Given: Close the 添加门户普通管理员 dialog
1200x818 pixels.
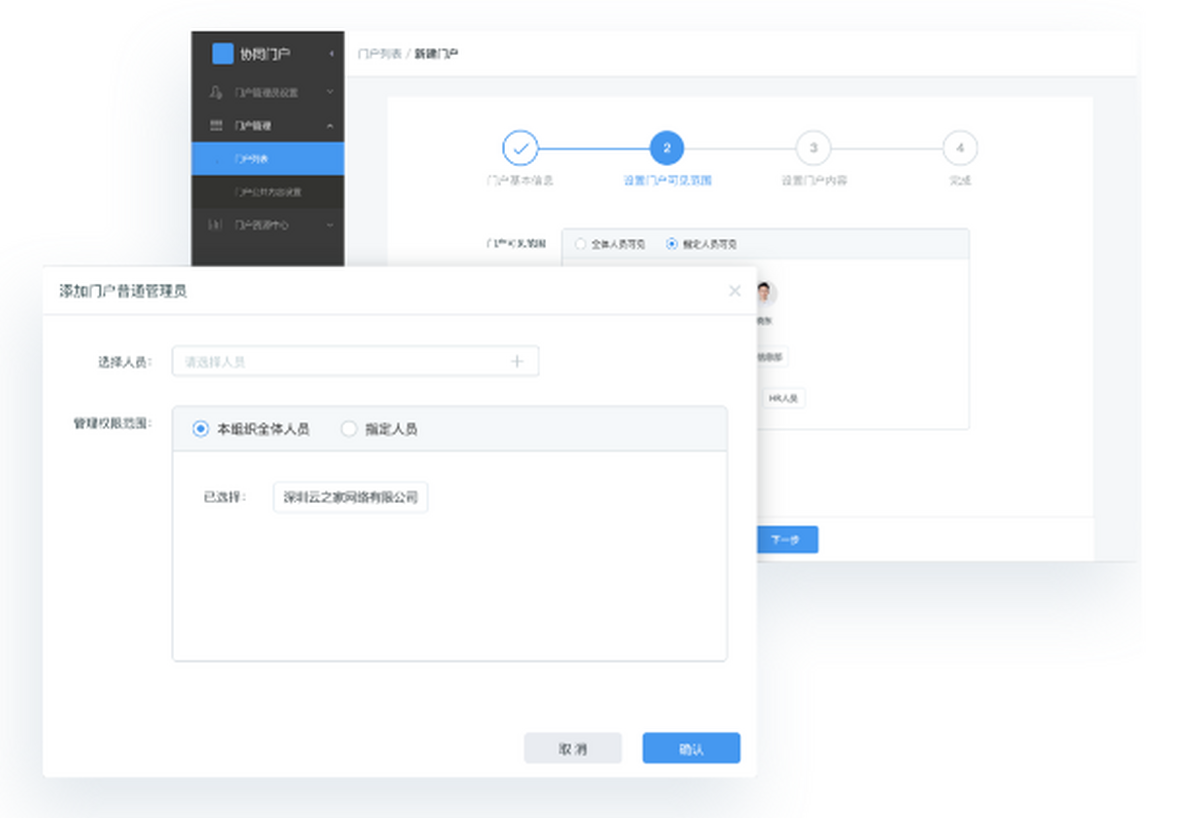Looking at the screenshot, I should [735, 291].
